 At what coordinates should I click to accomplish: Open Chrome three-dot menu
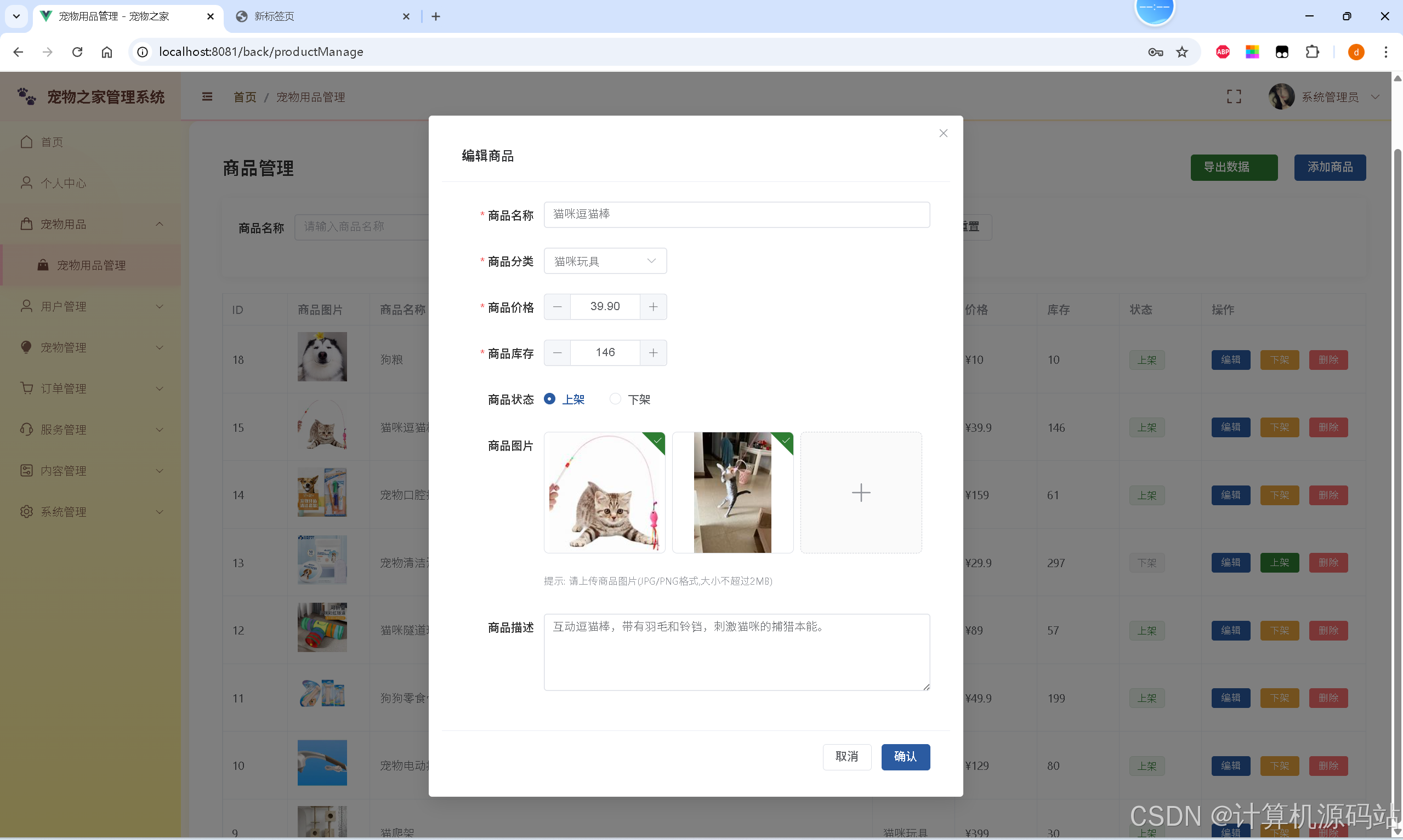[1385, 52]
